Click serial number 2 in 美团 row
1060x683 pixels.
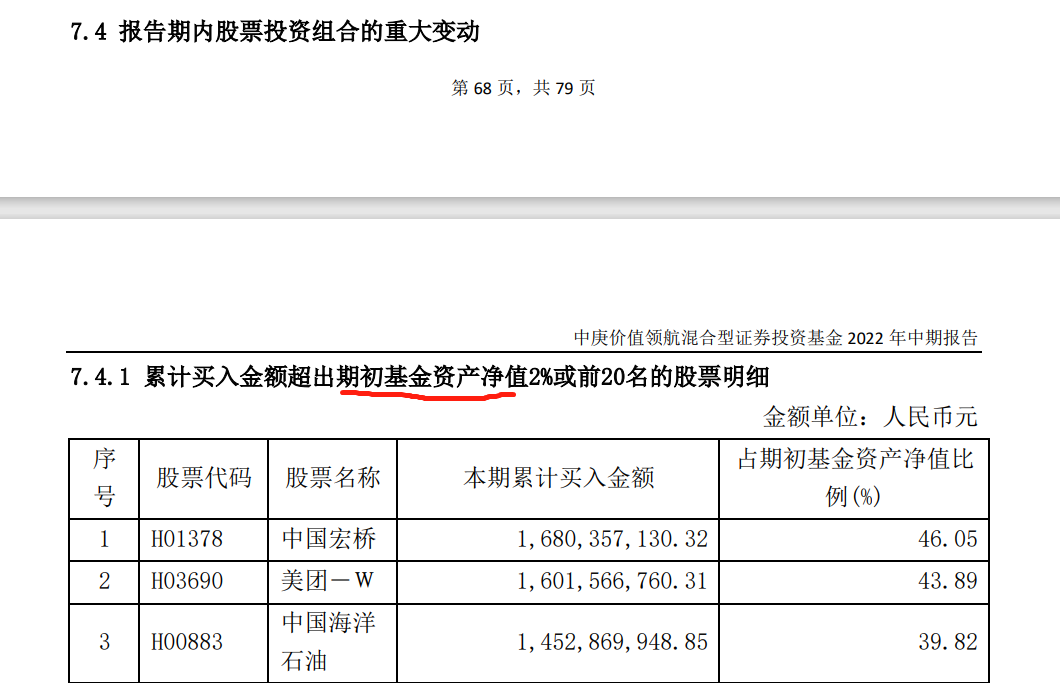coord(104,581)
